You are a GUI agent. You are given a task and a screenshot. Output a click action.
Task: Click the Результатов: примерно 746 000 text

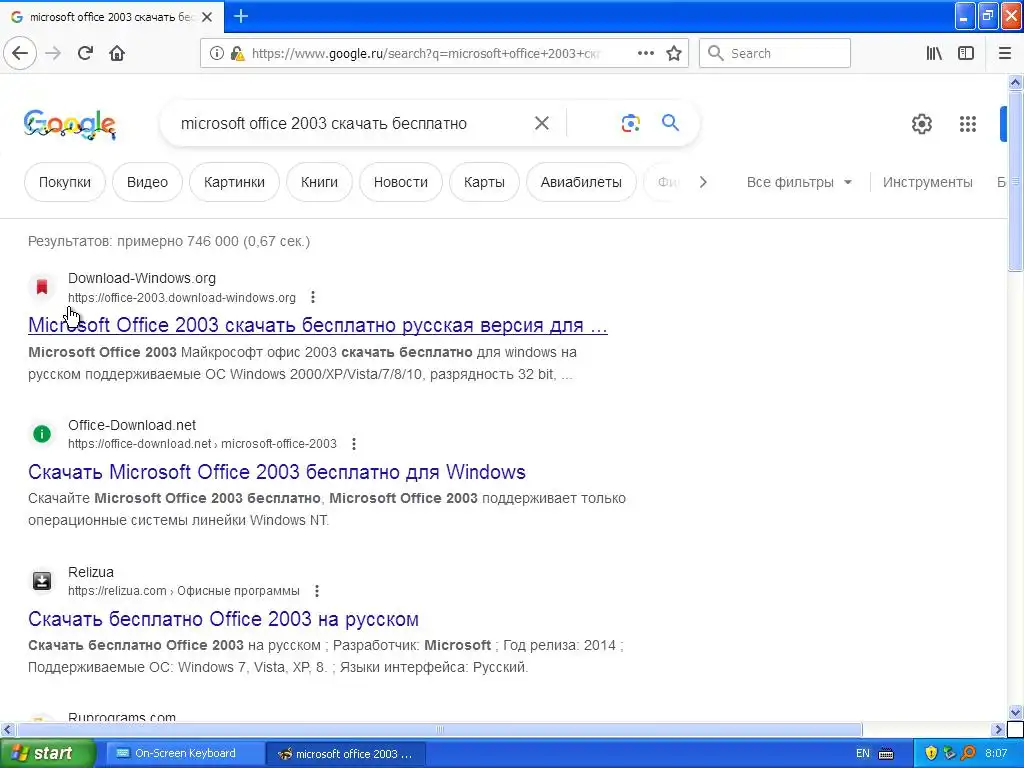tap(169, 241)
